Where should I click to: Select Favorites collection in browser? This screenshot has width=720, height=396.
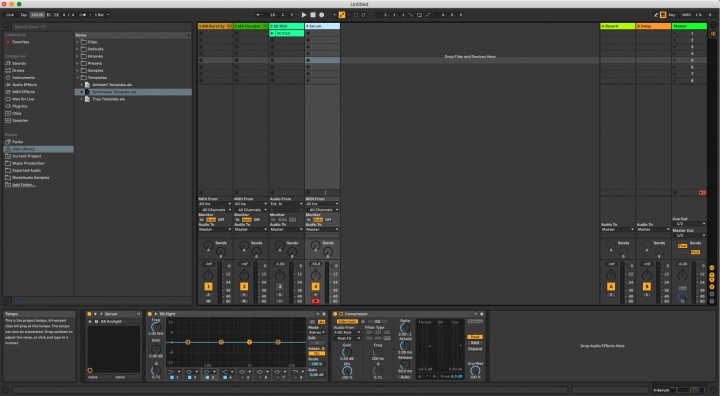20,42
